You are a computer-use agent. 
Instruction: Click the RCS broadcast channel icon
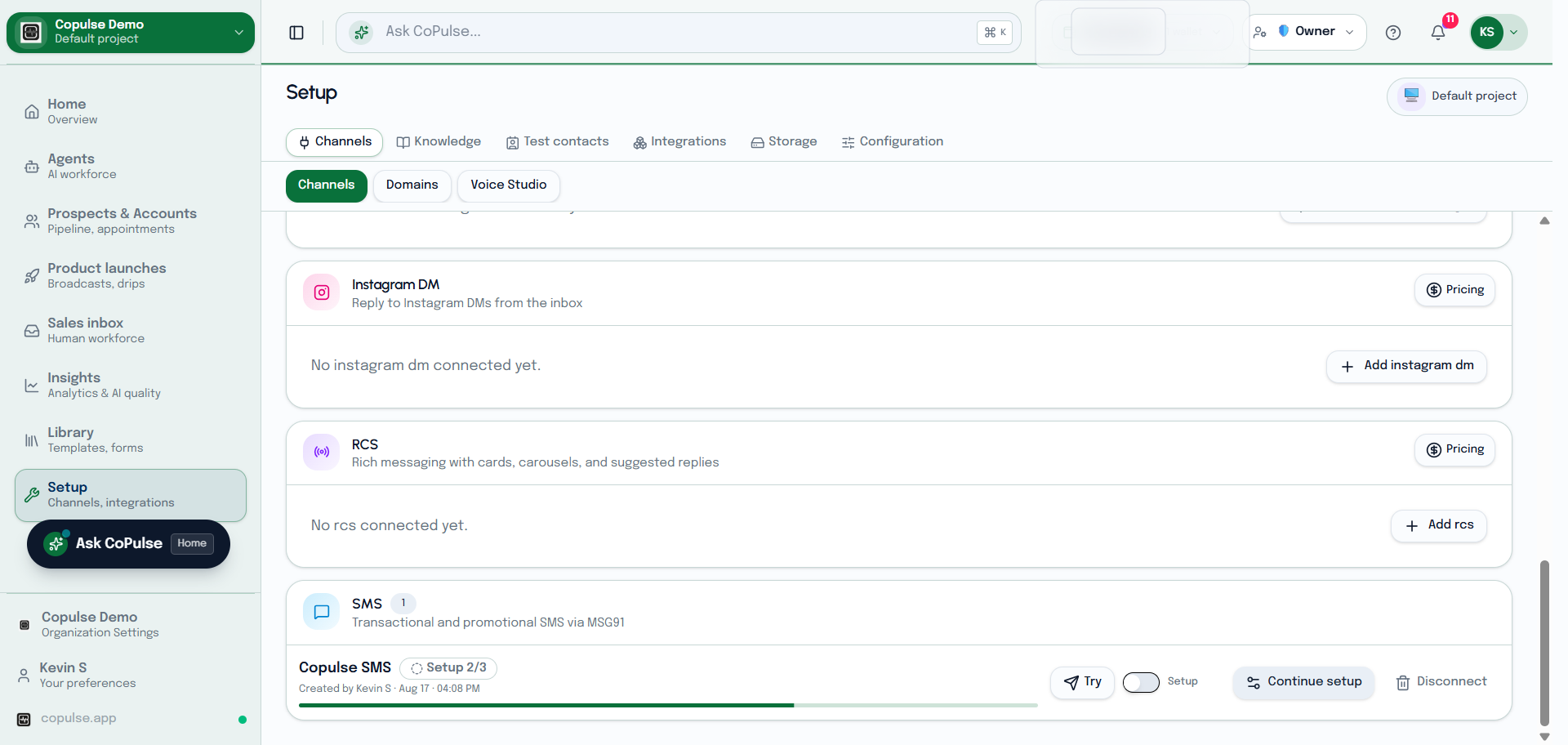322,452
